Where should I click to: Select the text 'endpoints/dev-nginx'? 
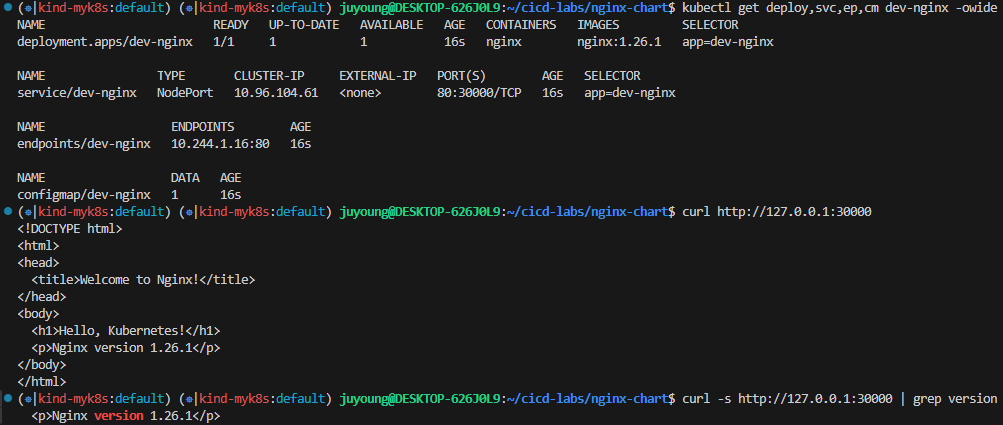(x=84, y=144)
